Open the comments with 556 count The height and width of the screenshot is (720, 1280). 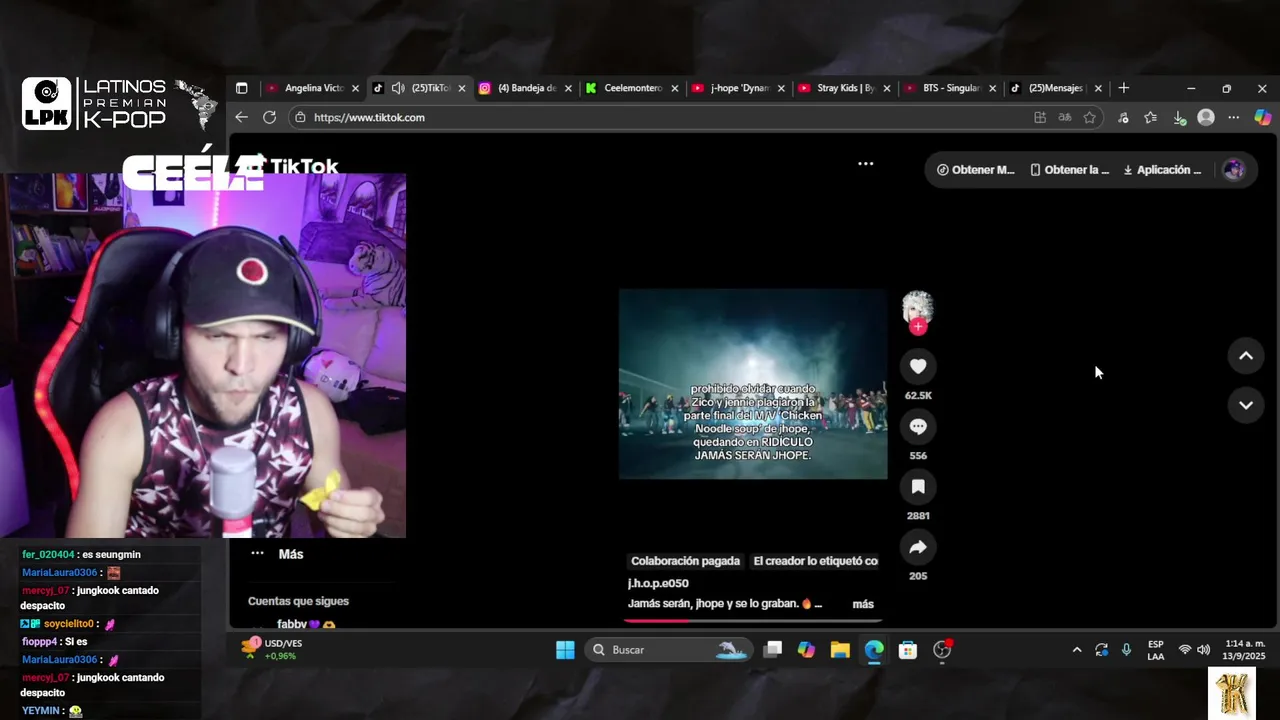click(x=918, y=426)
